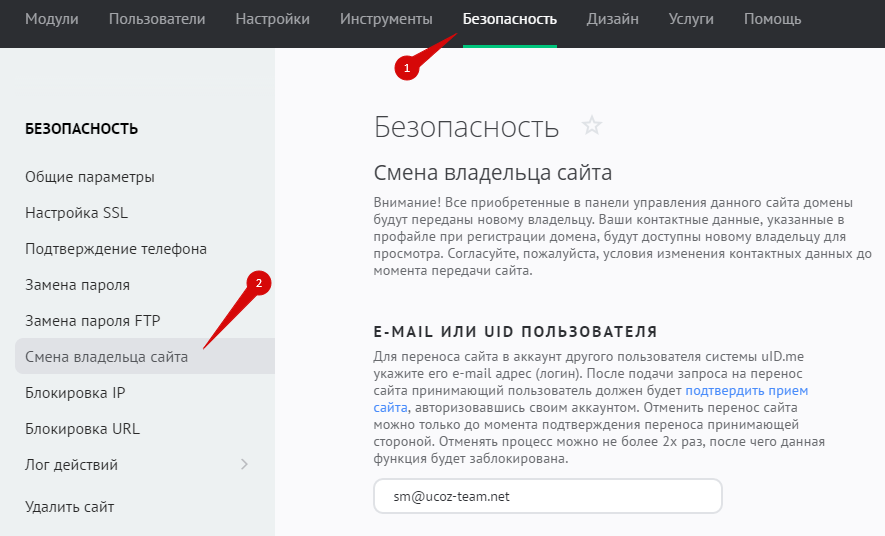The image size is (885, 536).
Task: Open the Модули menu
Action: [51, 19]
